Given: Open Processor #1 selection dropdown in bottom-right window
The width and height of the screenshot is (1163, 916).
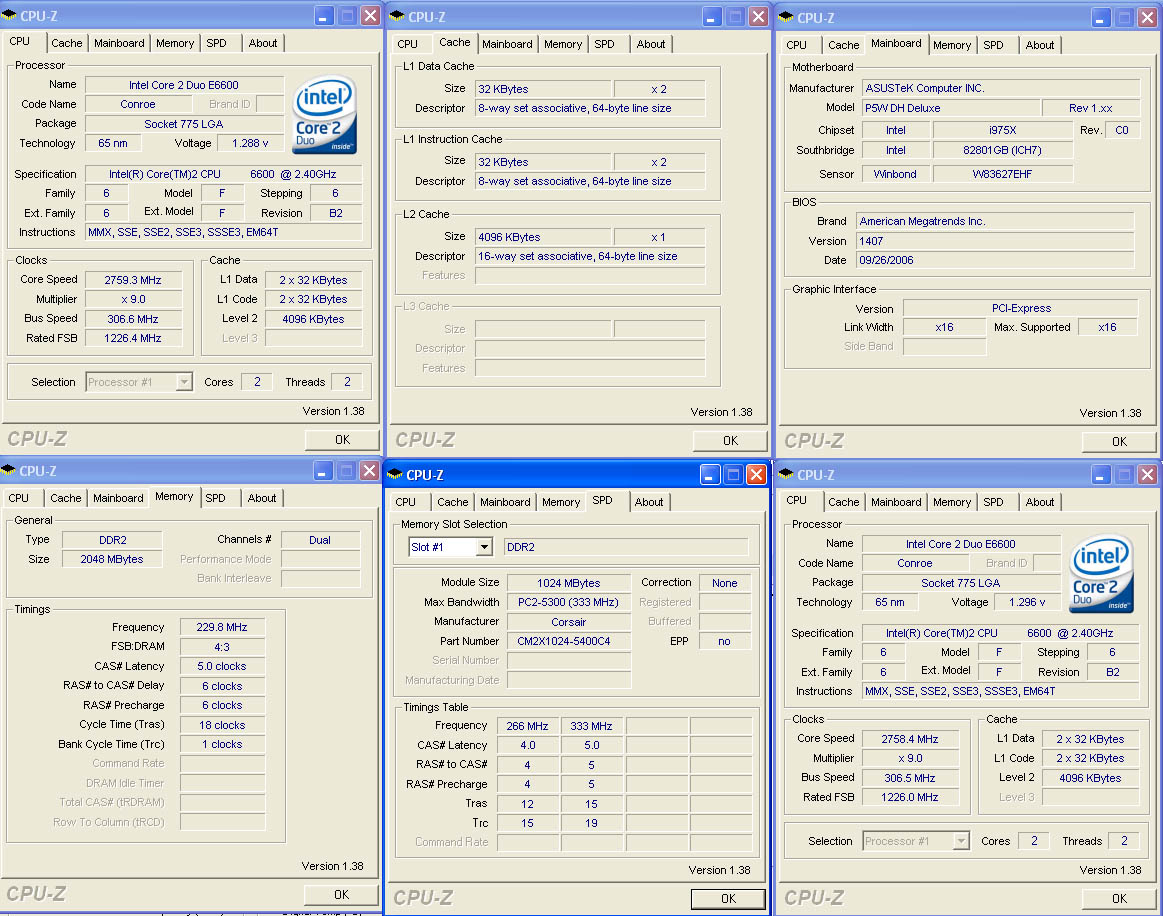Looking at the screenshot, I should tap(961, 841).
